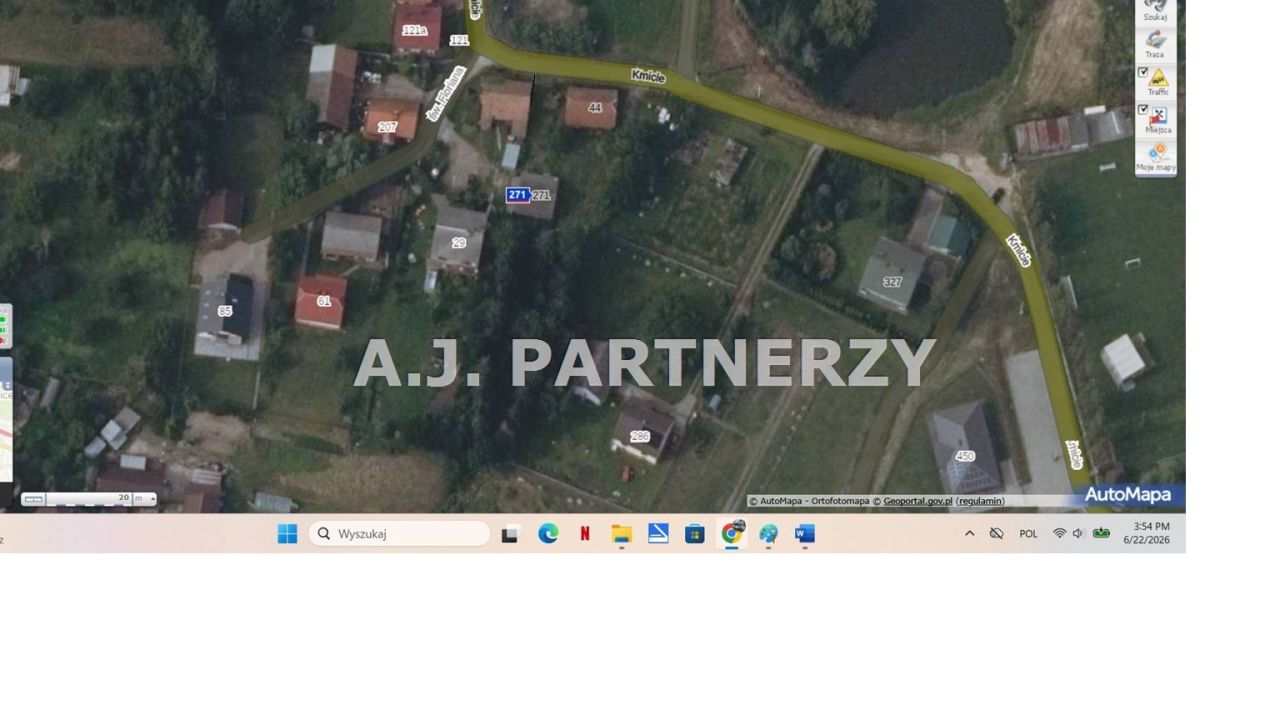
Task: Open the Geoportal.gov.pl link
Action: (917, 501)
